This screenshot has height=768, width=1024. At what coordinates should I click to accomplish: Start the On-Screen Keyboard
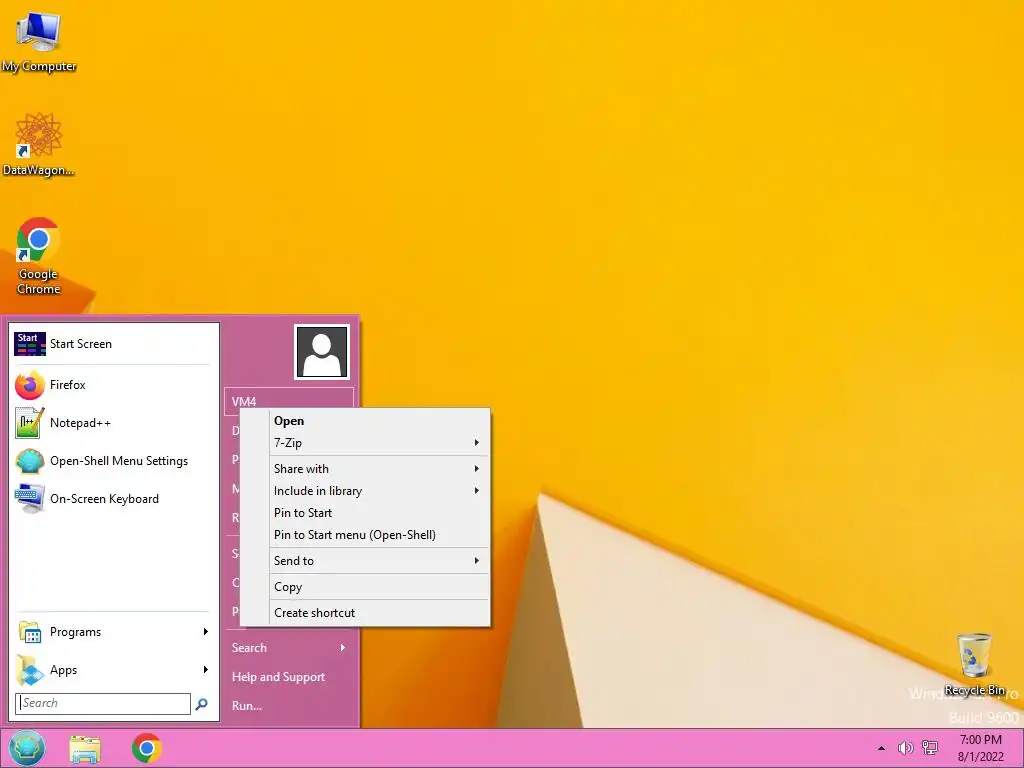pyautogui.click(x=112, y=499)
